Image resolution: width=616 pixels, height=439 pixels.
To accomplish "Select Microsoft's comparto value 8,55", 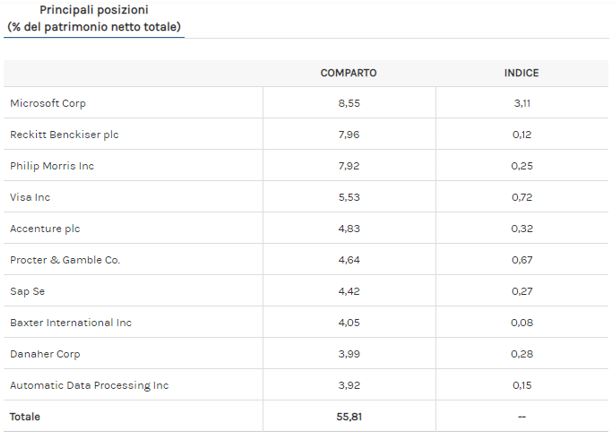I will pyautogui.click(x=349, y=103).
